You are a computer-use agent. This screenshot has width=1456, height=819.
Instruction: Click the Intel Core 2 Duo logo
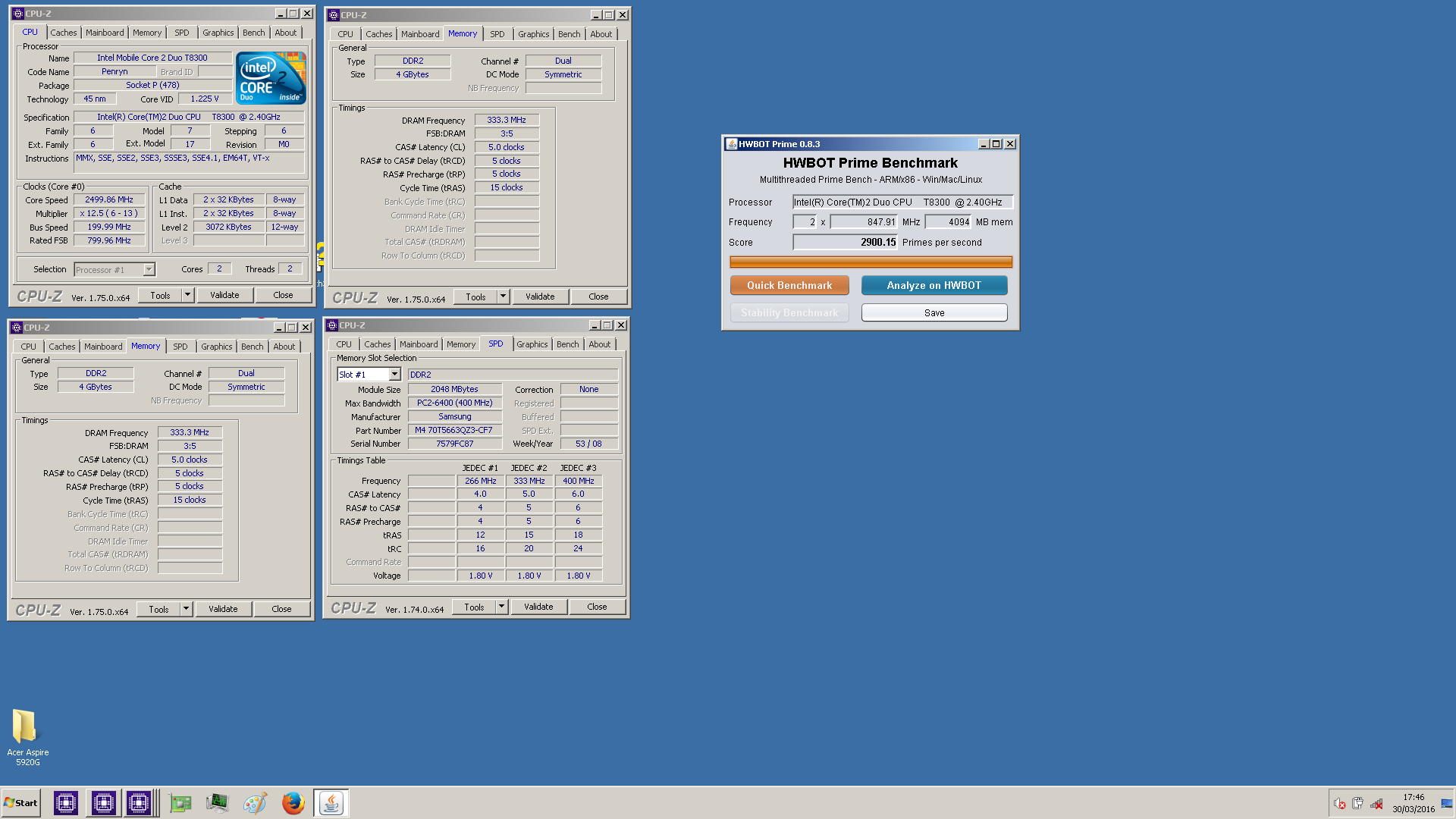(271, 77)
